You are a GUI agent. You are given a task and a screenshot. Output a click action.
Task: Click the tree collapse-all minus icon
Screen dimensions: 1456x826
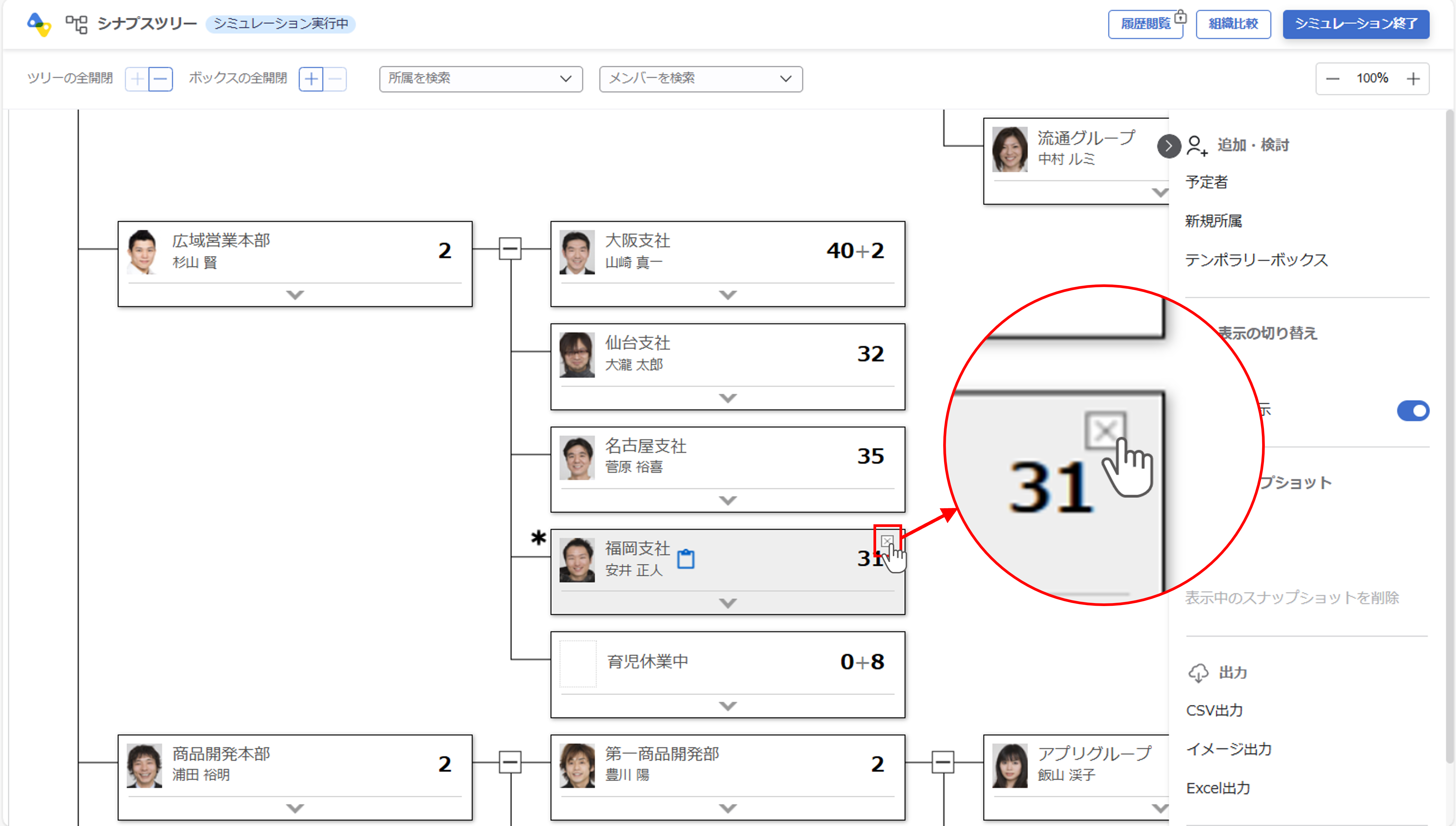[161, 79]
